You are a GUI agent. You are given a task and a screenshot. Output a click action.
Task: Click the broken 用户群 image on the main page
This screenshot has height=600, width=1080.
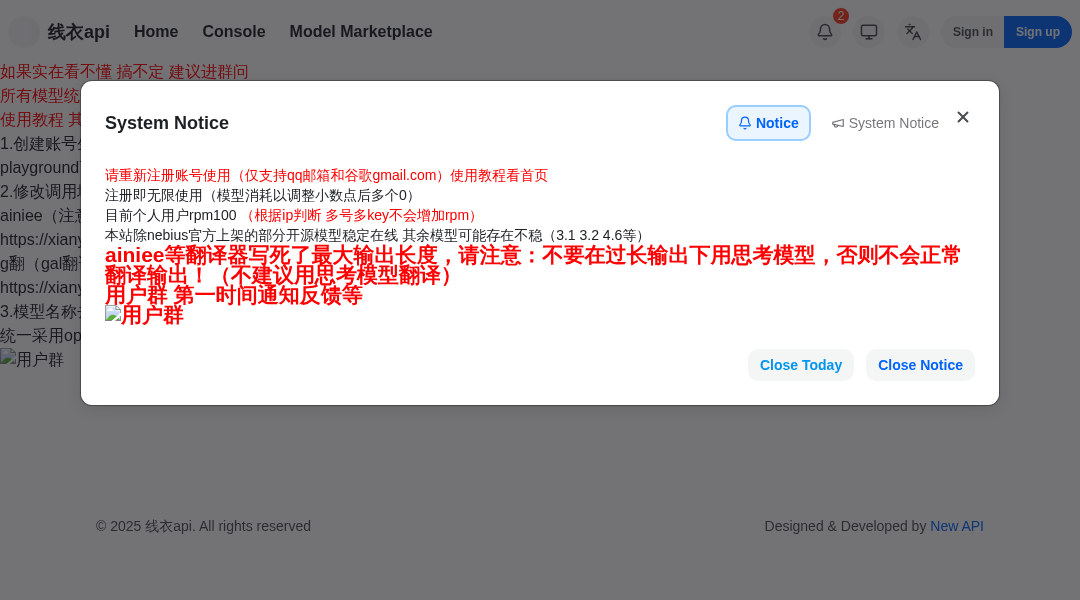(34, 359)
